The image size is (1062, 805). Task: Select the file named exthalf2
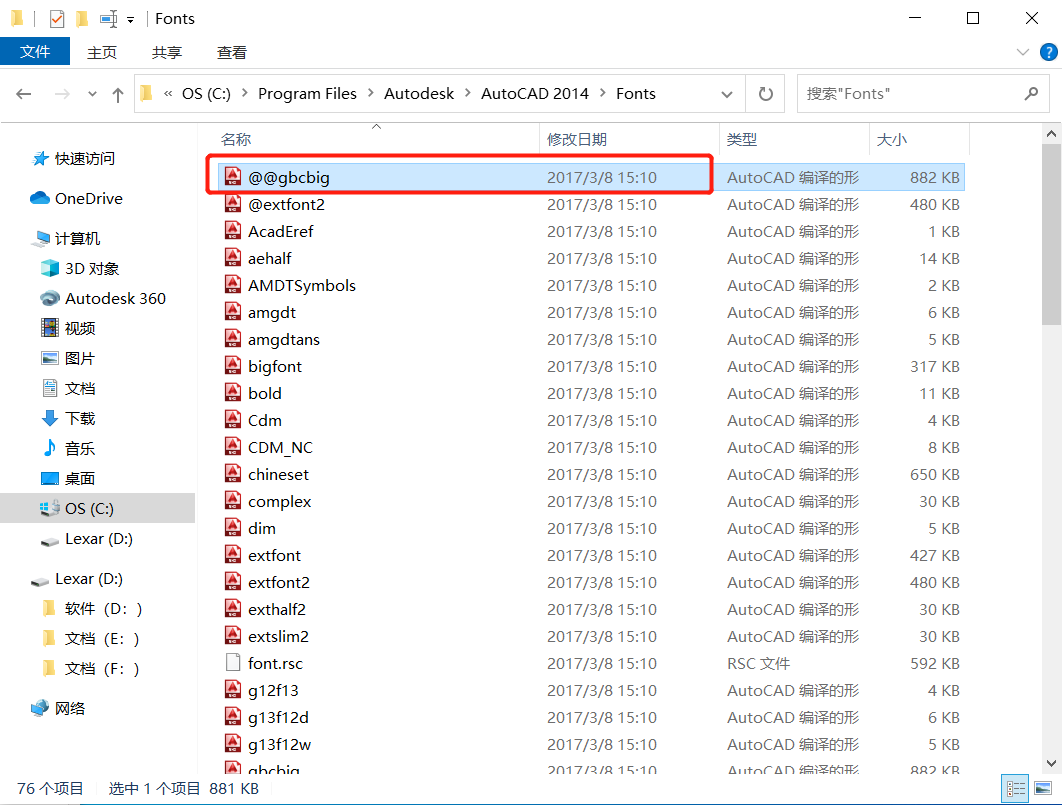[277, 609]
